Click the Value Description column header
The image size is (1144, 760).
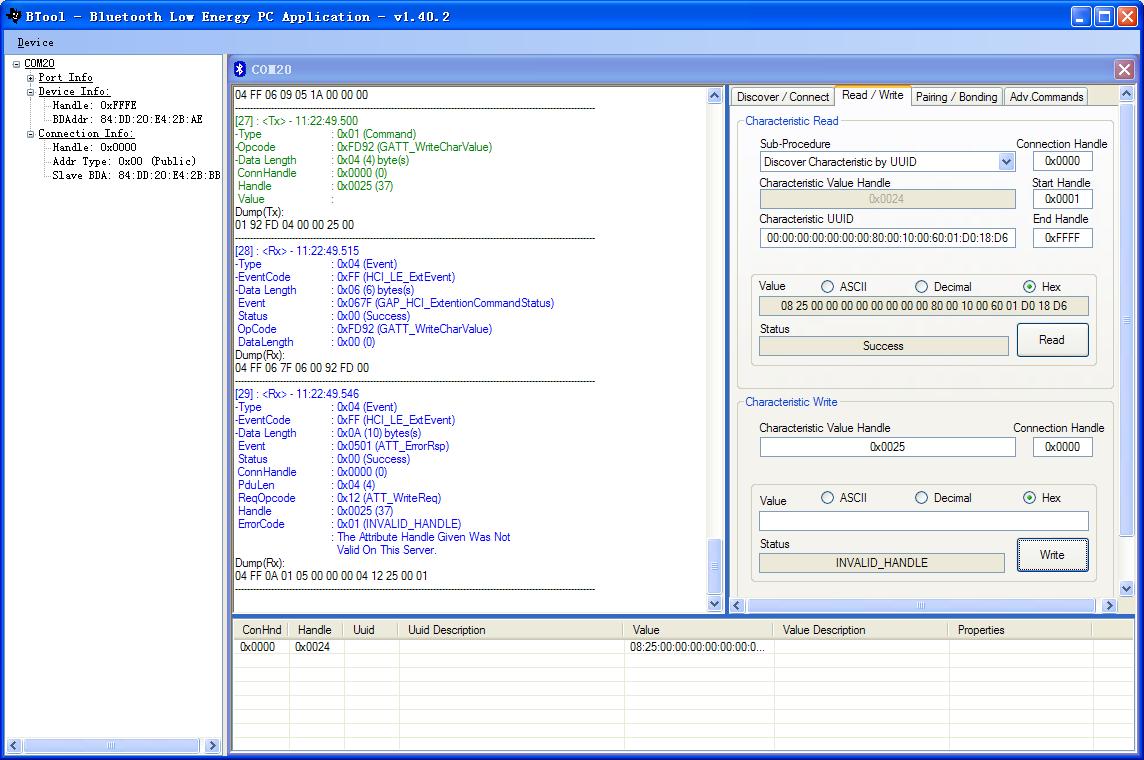tap(861, 629)
